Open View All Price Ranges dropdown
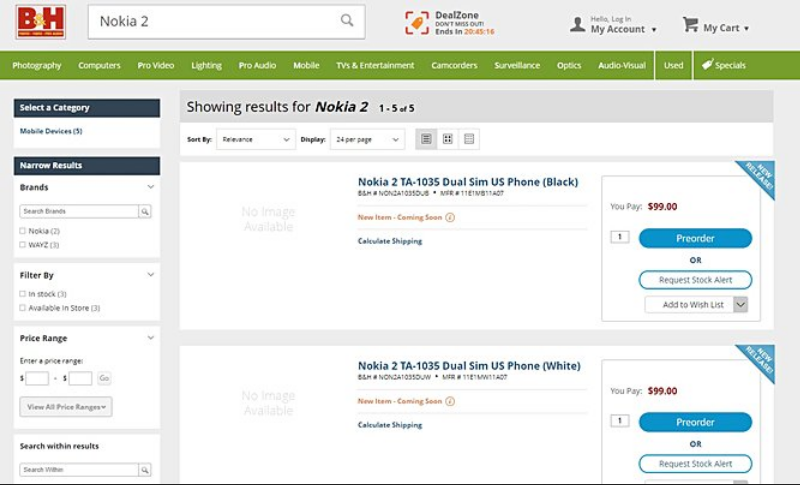The width and height of the screenshot is (800, 485). point(66,407)
